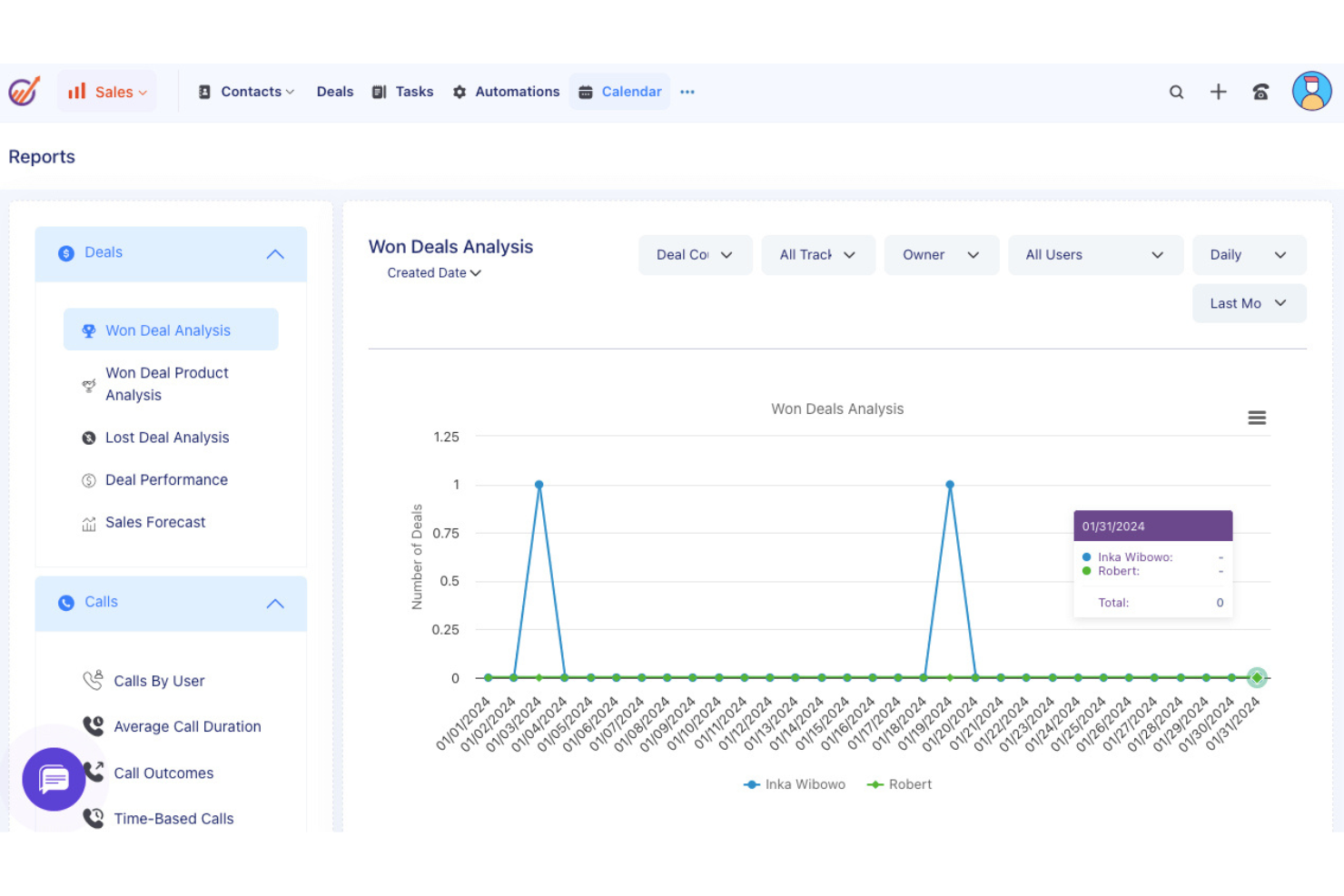
Task: Open the Deals item in the top navigation
Action: point(334,91)
